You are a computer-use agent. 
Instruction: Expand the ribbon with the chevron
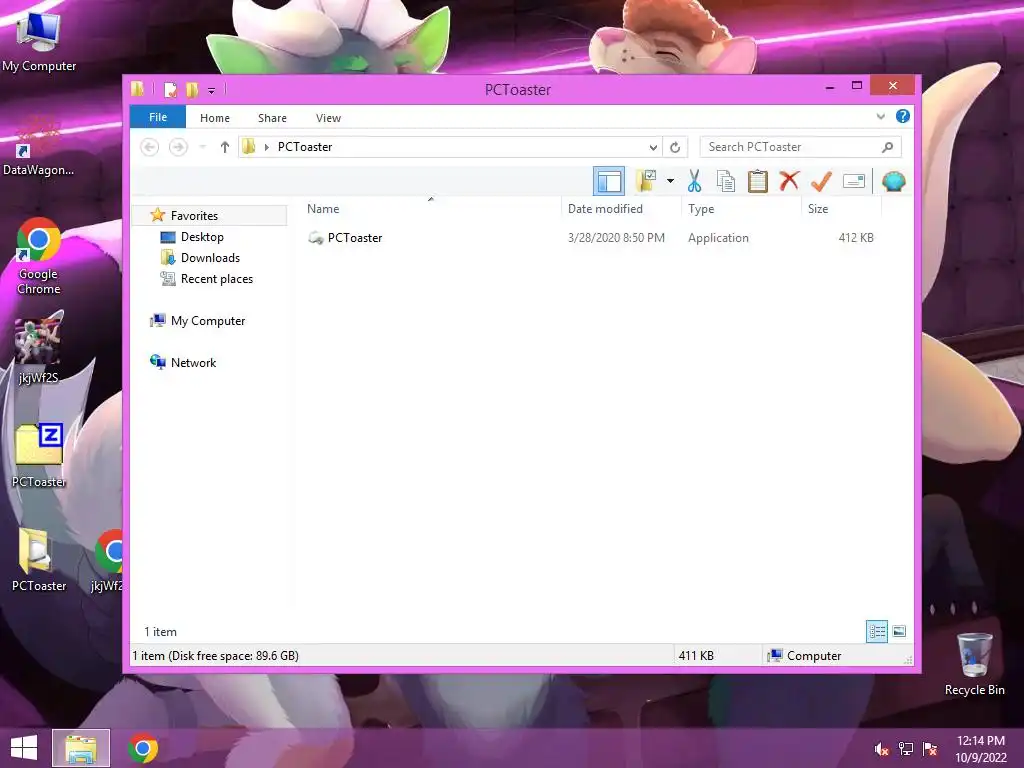(x=880, y=117)
